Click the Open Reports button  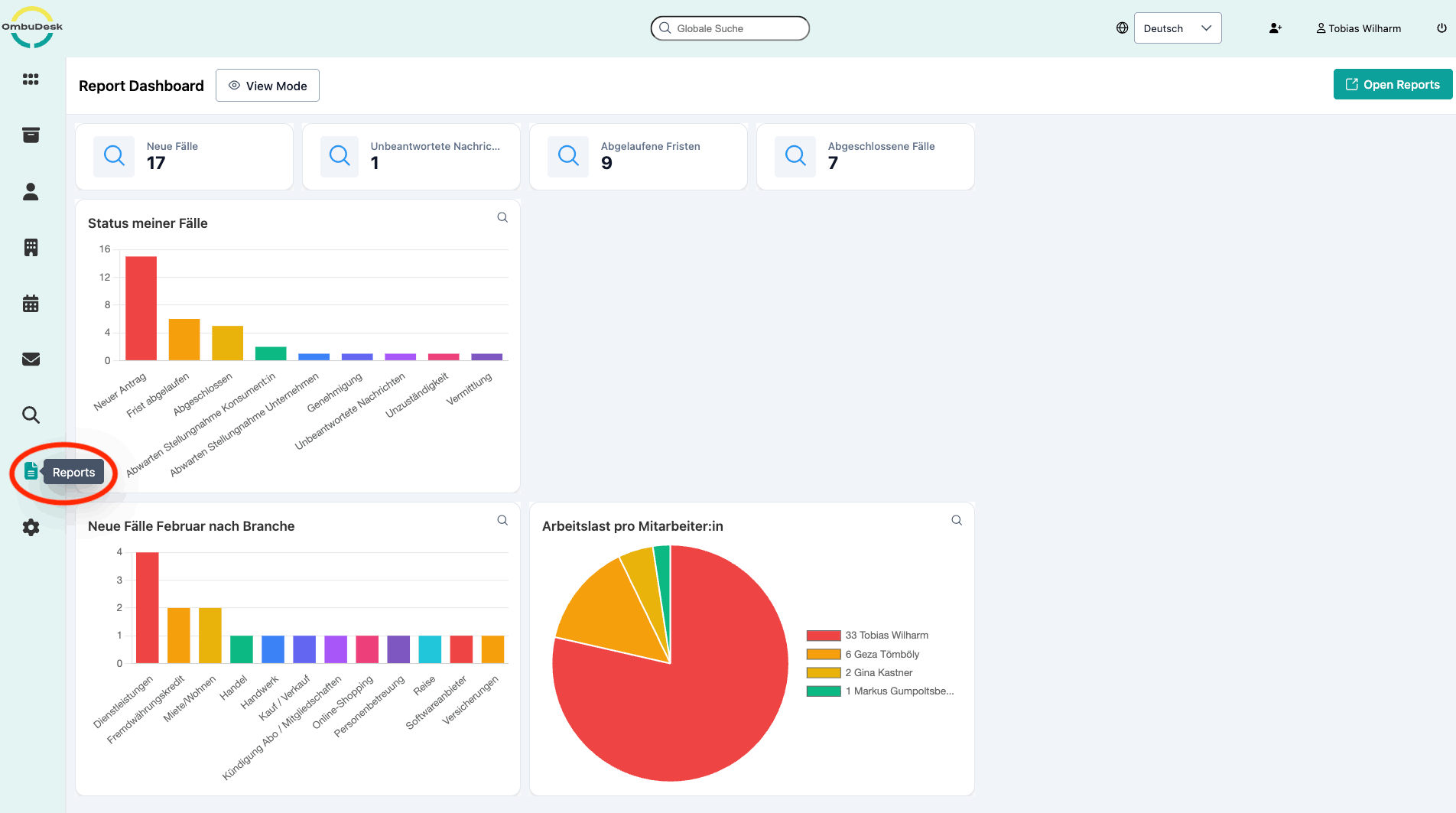(x=1393, y=85)
